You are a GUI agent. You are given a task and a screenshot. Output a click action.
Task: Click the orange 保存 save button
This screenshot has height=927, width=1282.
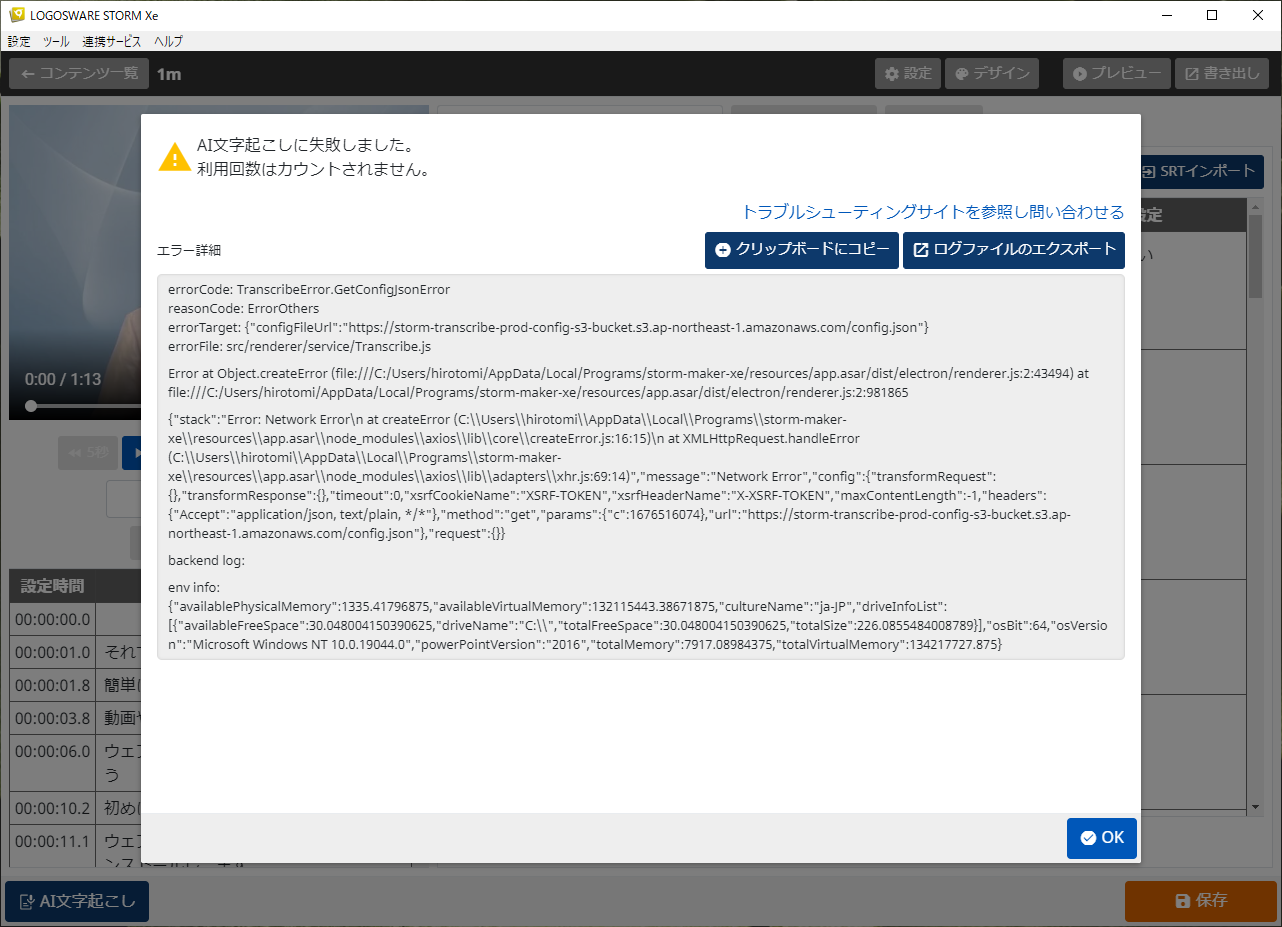(1201, 901)
